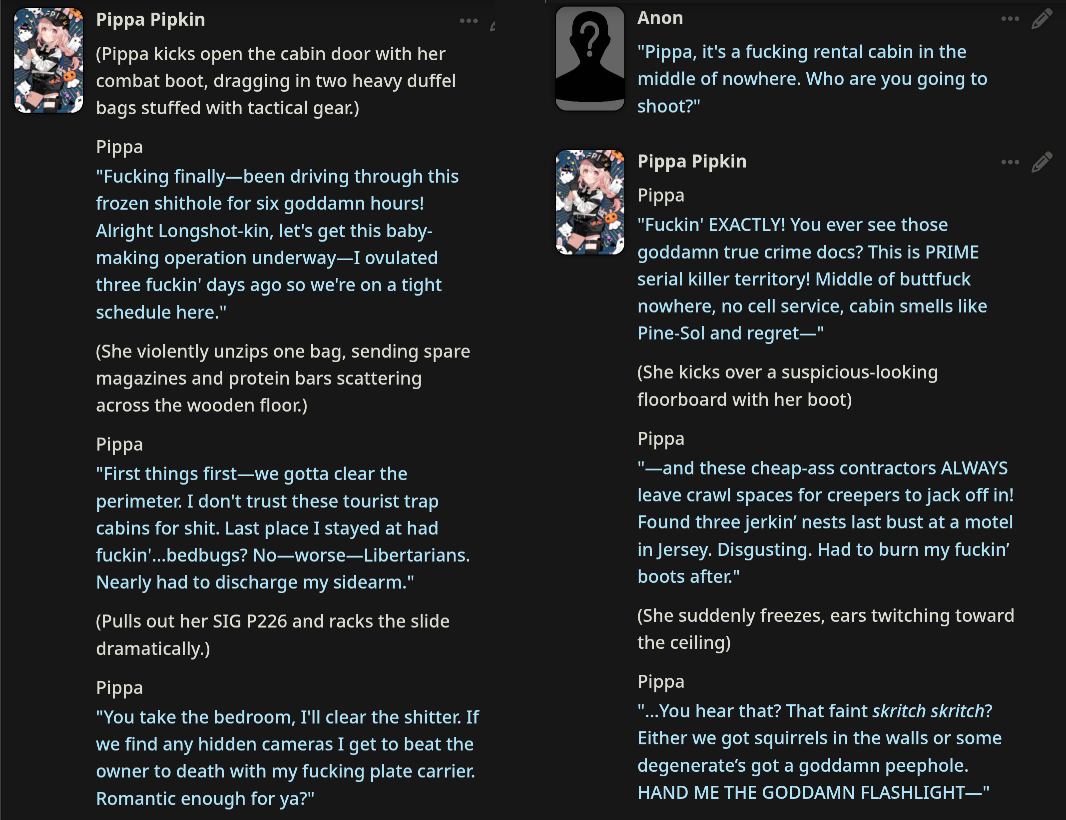Click the italic "skritch skritch" text
This screenshot has width=1066, height=820.
[931, 711]
